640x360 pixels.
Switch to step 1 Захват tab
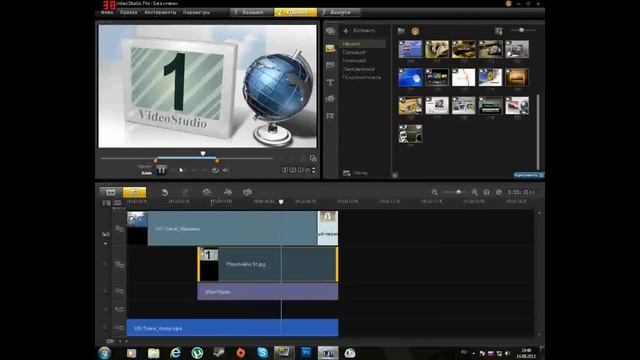[x=252, y=12]
